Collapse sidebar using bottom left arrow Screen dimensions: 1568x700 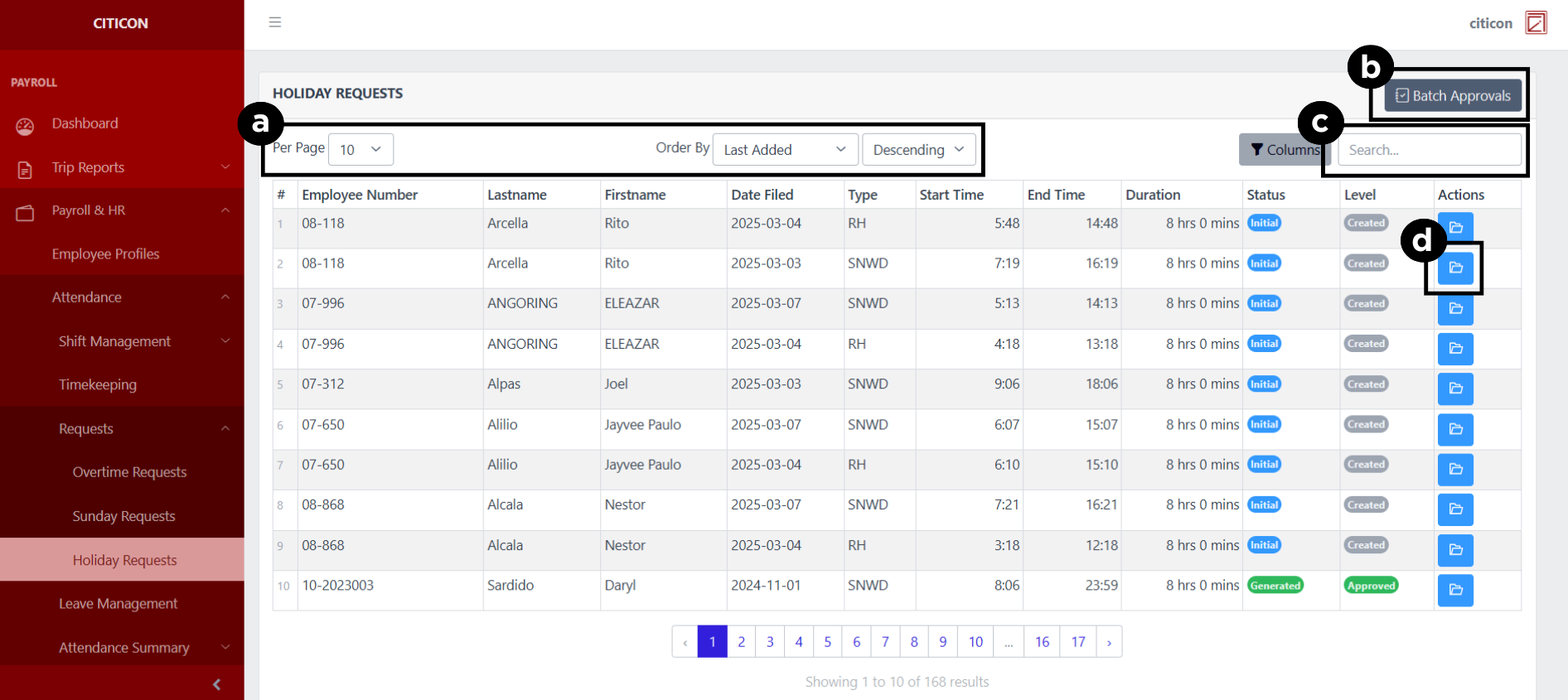(x=216, y=684)
